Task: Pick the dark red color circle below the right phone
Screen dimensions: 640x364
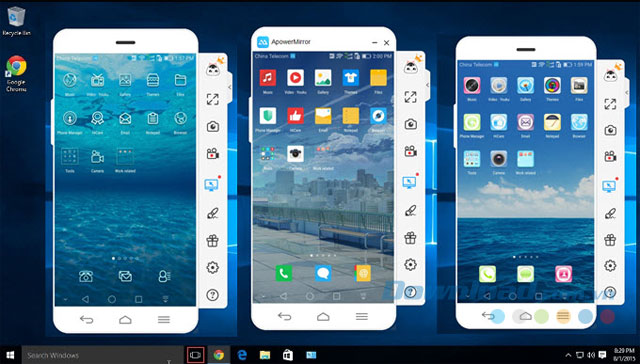Action: [x=607, y=316]
